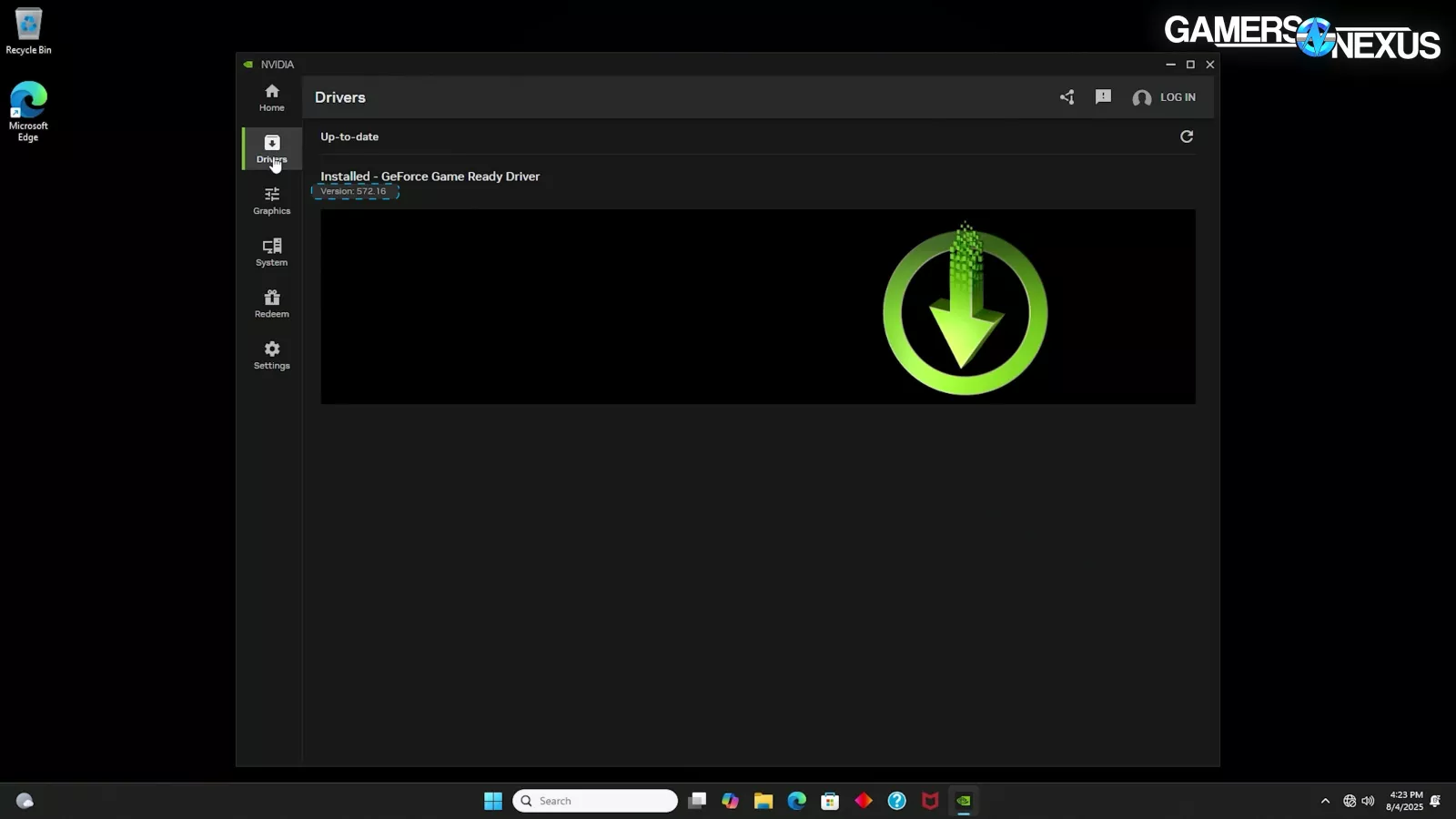Viewport: 1456px width, 819px height.
Task: Open the Home sidebar section
Action: point(271,97)
